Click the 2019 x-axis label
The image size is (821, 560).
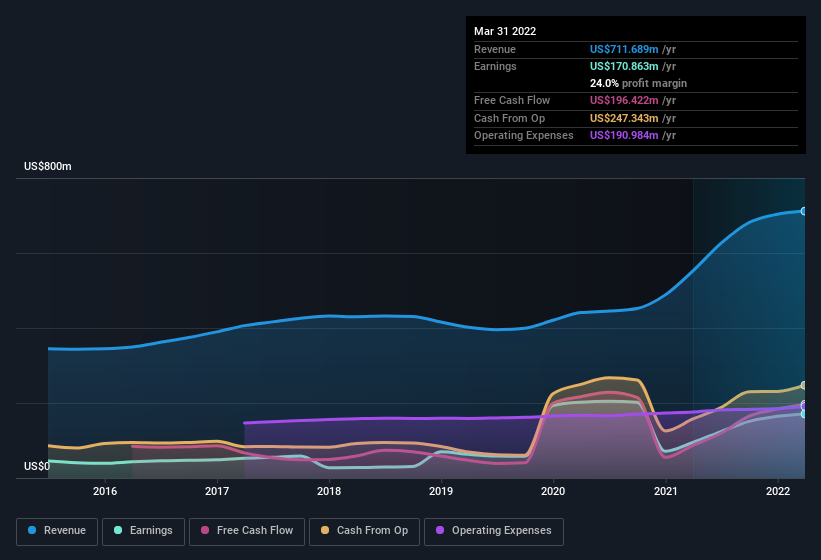tap(441, 491)
